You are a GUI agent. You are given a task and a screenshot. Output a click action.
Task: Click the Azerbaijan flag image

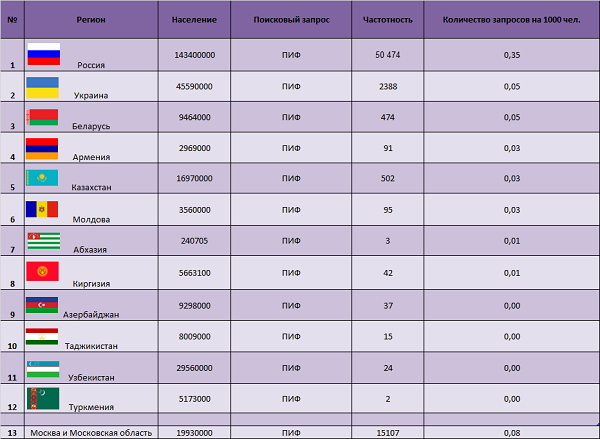click(42, 305)
